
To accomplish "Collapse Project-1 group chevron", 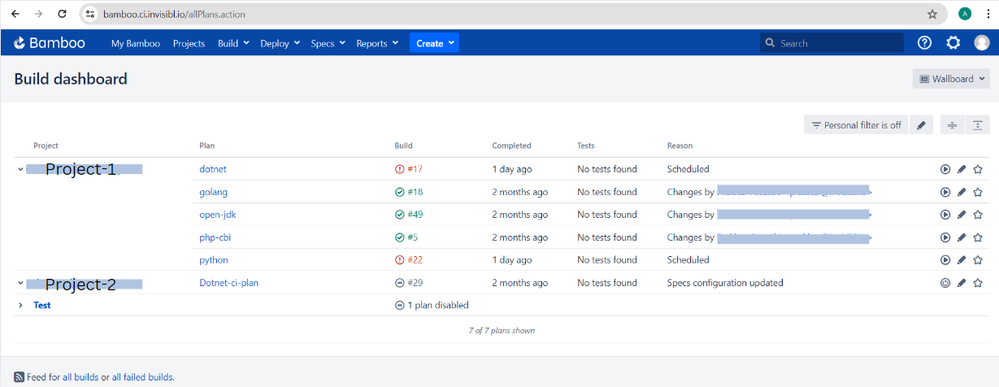I will [x=20, y=170].
